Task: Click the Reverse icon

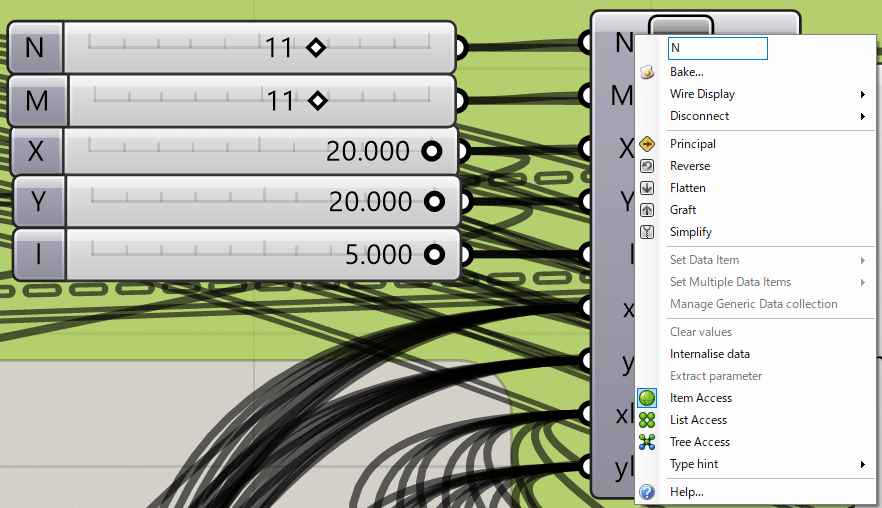Action: tap(647, 166)
